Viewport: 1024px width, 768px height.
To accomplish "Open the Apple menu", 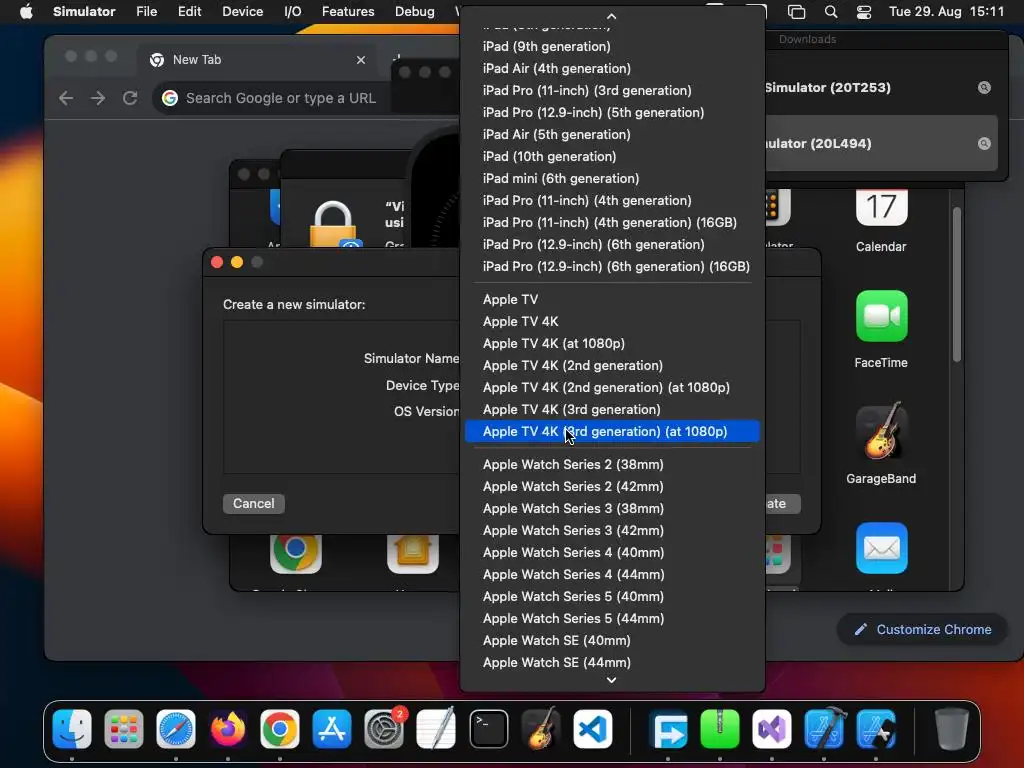I will pyautogui.click(x=26, y=11).
